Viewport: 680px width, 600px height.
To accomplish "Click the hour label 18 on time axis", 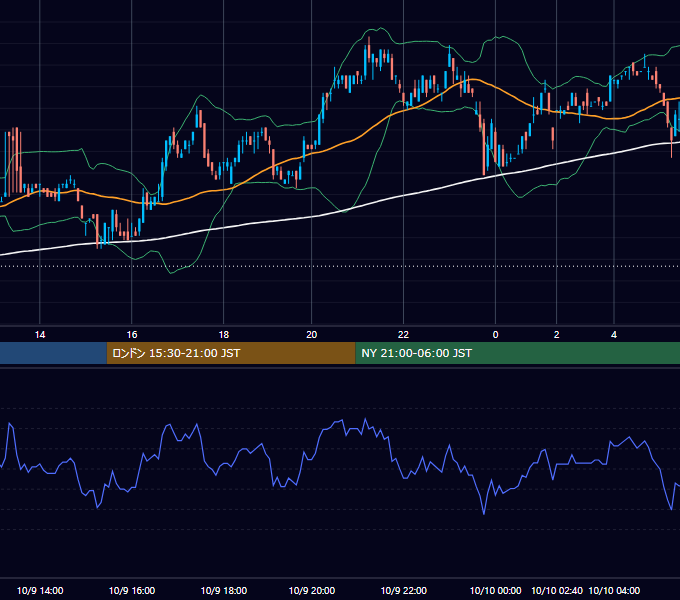I will tap(223, 335).
